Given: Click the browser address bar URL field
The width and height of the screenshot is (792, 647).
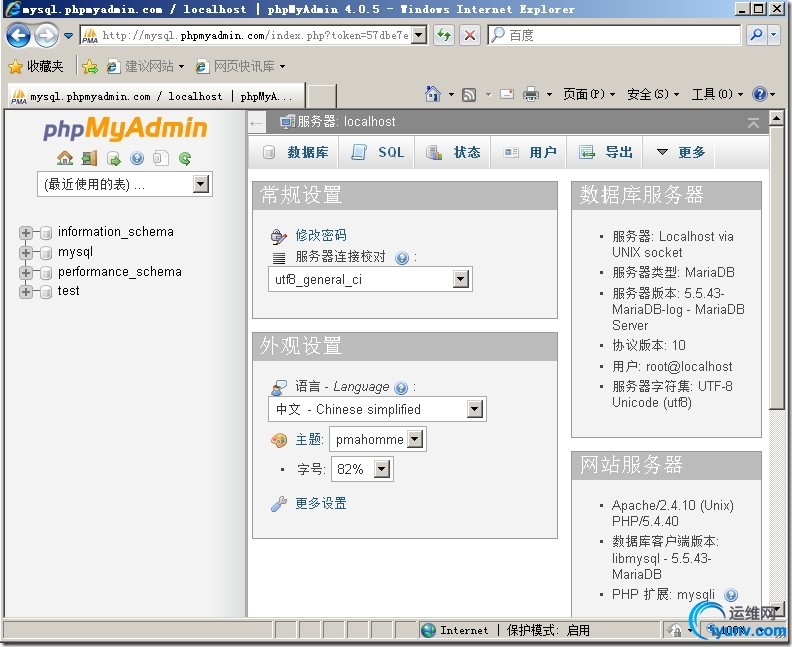Looking at the screenshot, I should [255, 35].
